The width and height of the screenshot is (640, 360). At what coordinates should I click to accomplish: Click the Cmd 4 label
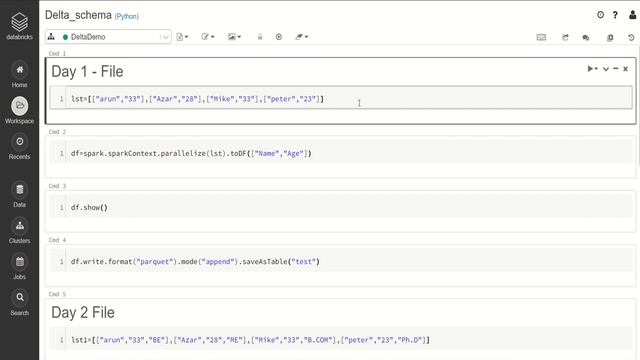[x=57, y=240]
